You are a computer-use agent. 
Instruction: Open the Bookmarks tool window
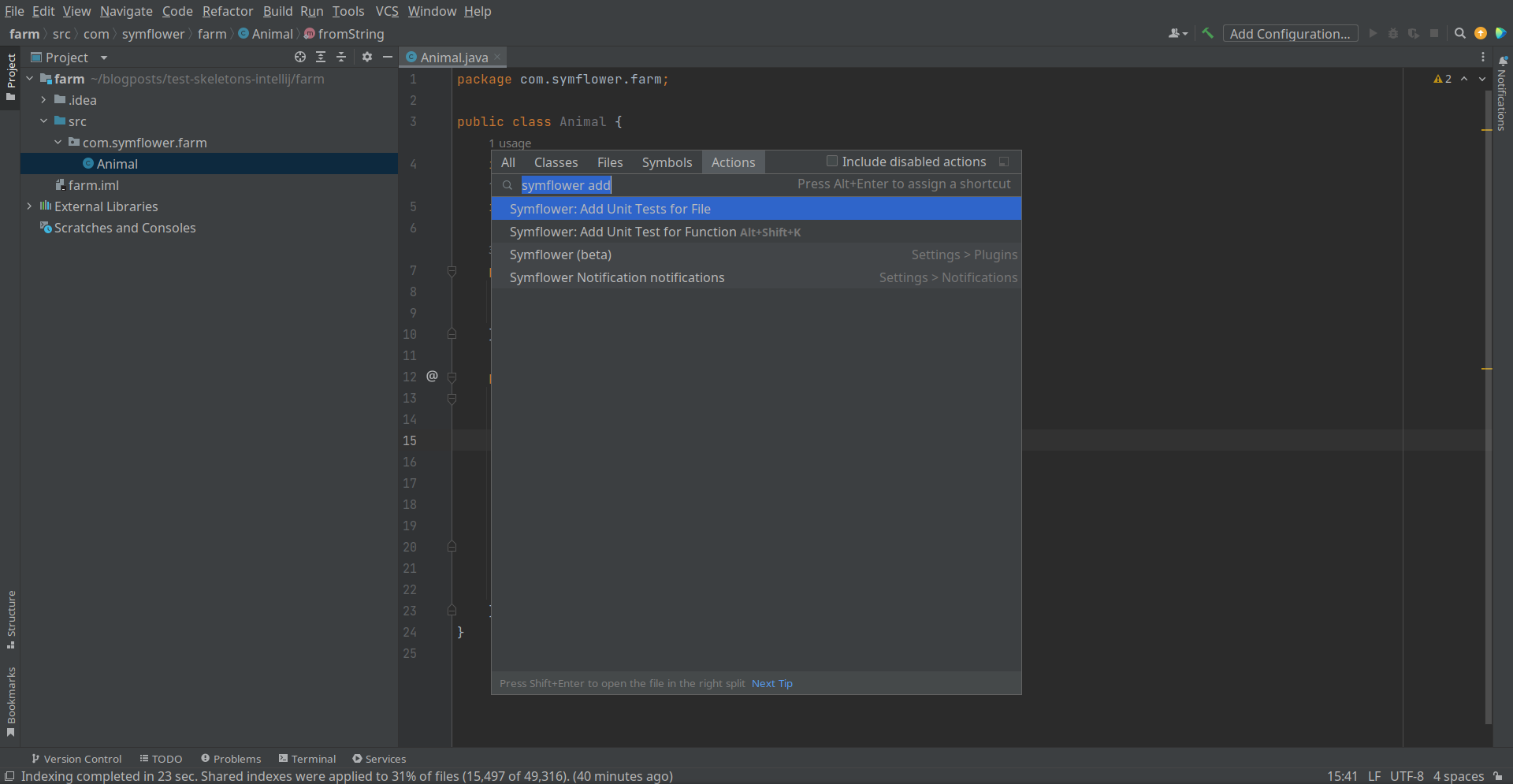(x=11, y=701)
